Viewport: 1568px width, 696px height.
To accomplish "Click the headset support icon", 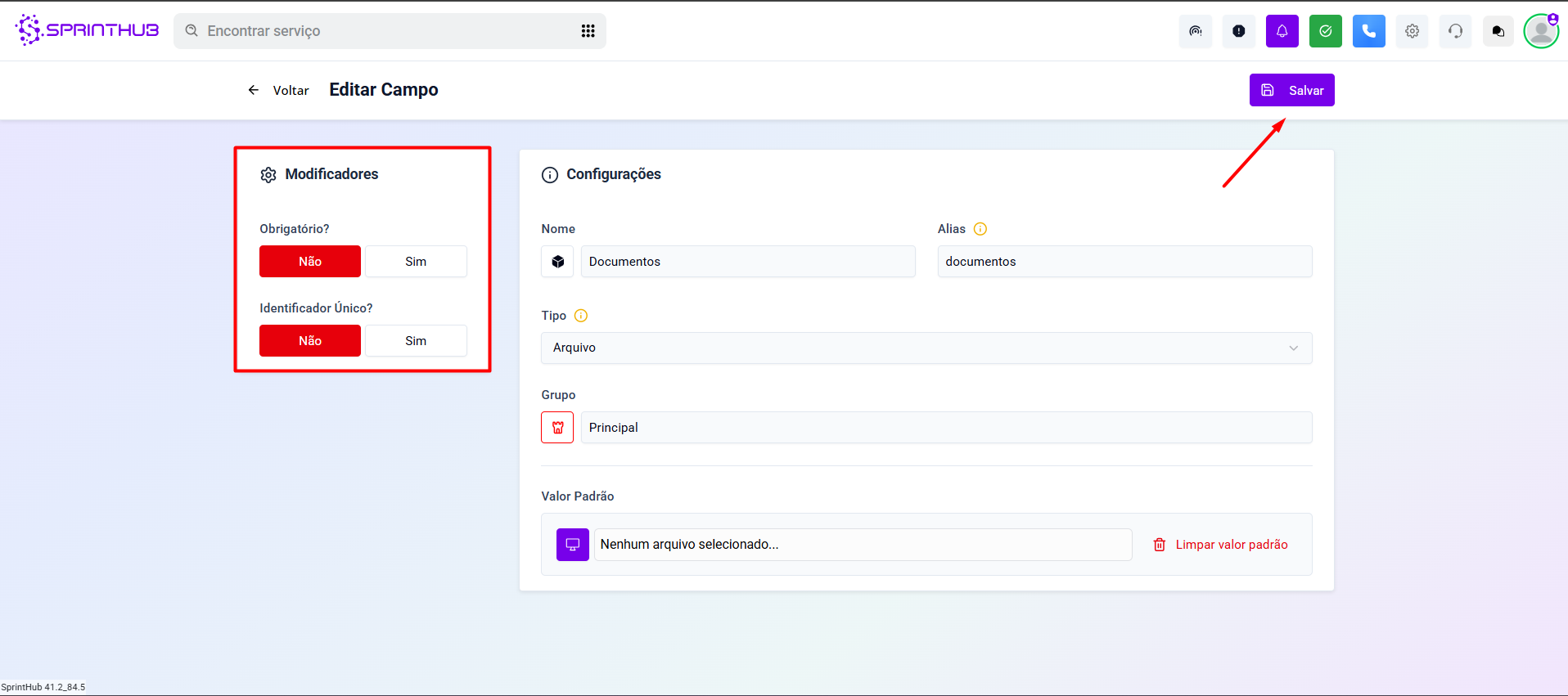I will point(1455,31).
